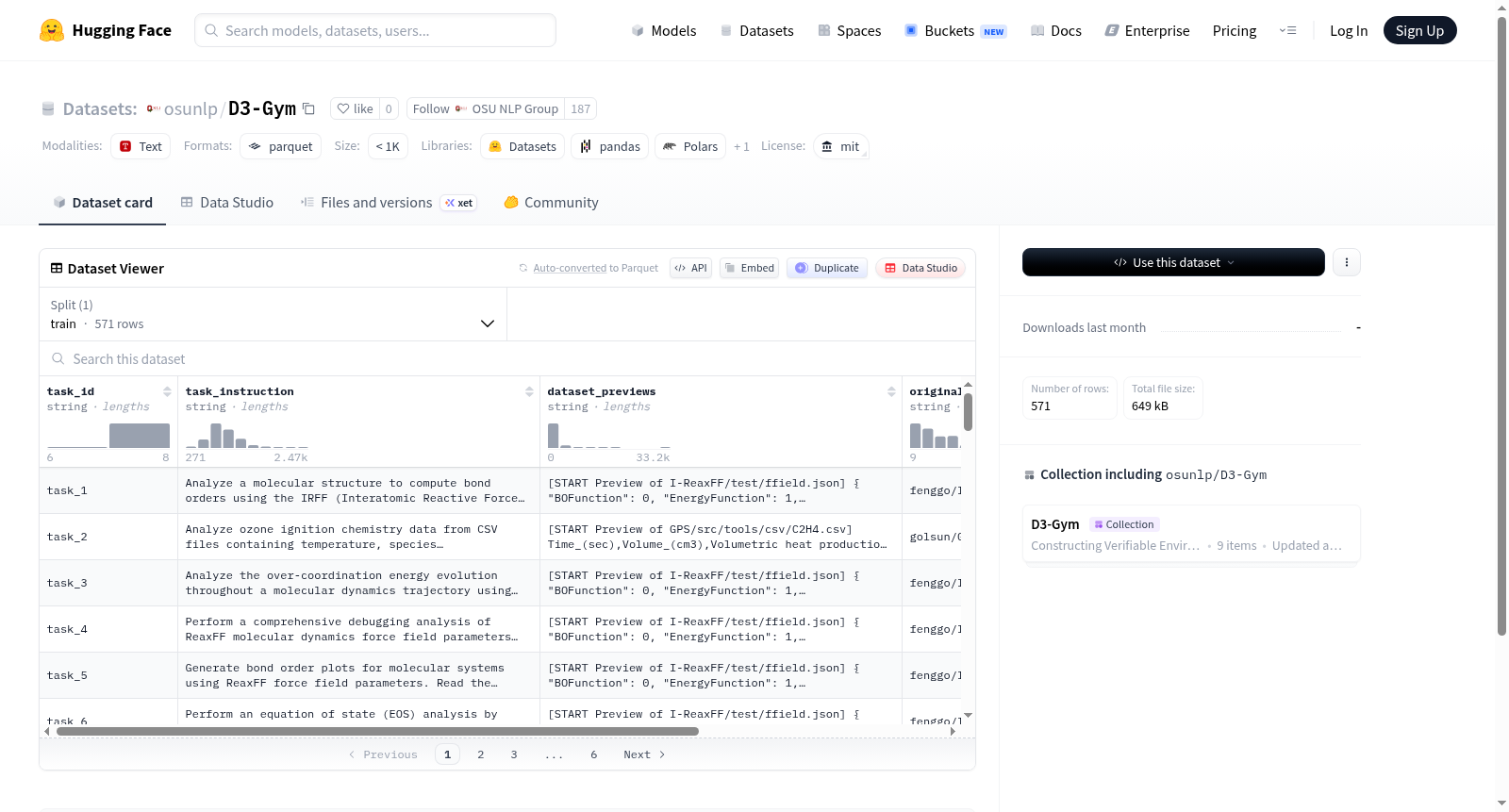Click the table's horizontal scrollbar
The image size is (1509, 812).
tap(377, 731)
